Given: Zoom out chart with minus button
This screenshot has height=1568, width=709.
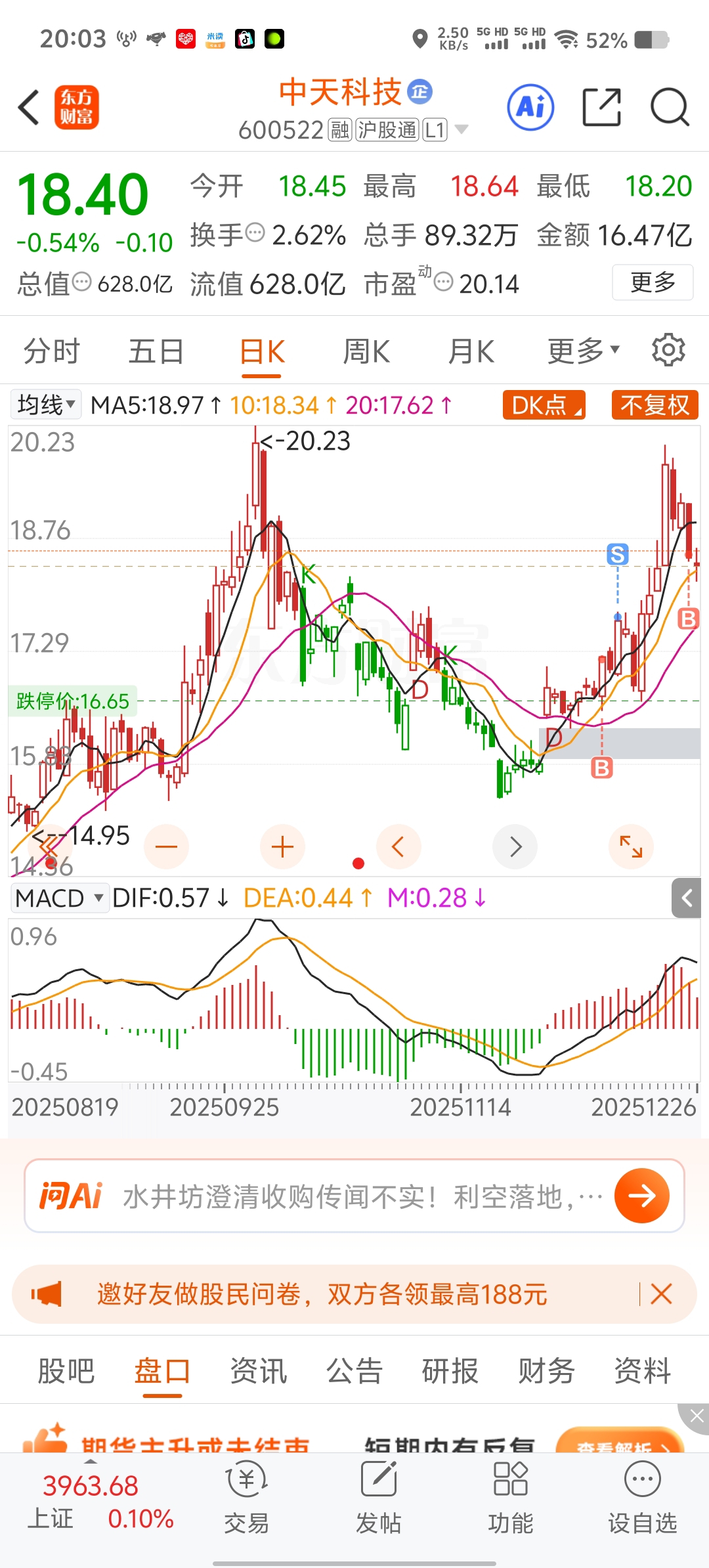Looking at the screenshot, I should point(166,846).
